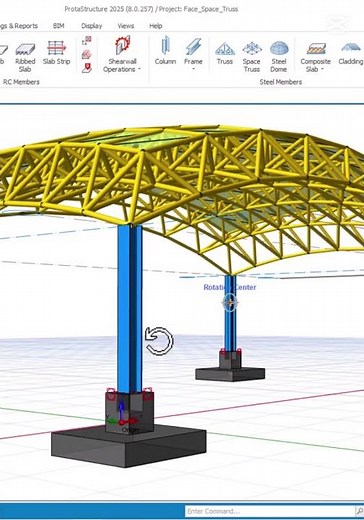This screenshot has width=364, height=520.
Task: Select the rear blue steel column
Action: pyautogui.click(x=230, y=313)
